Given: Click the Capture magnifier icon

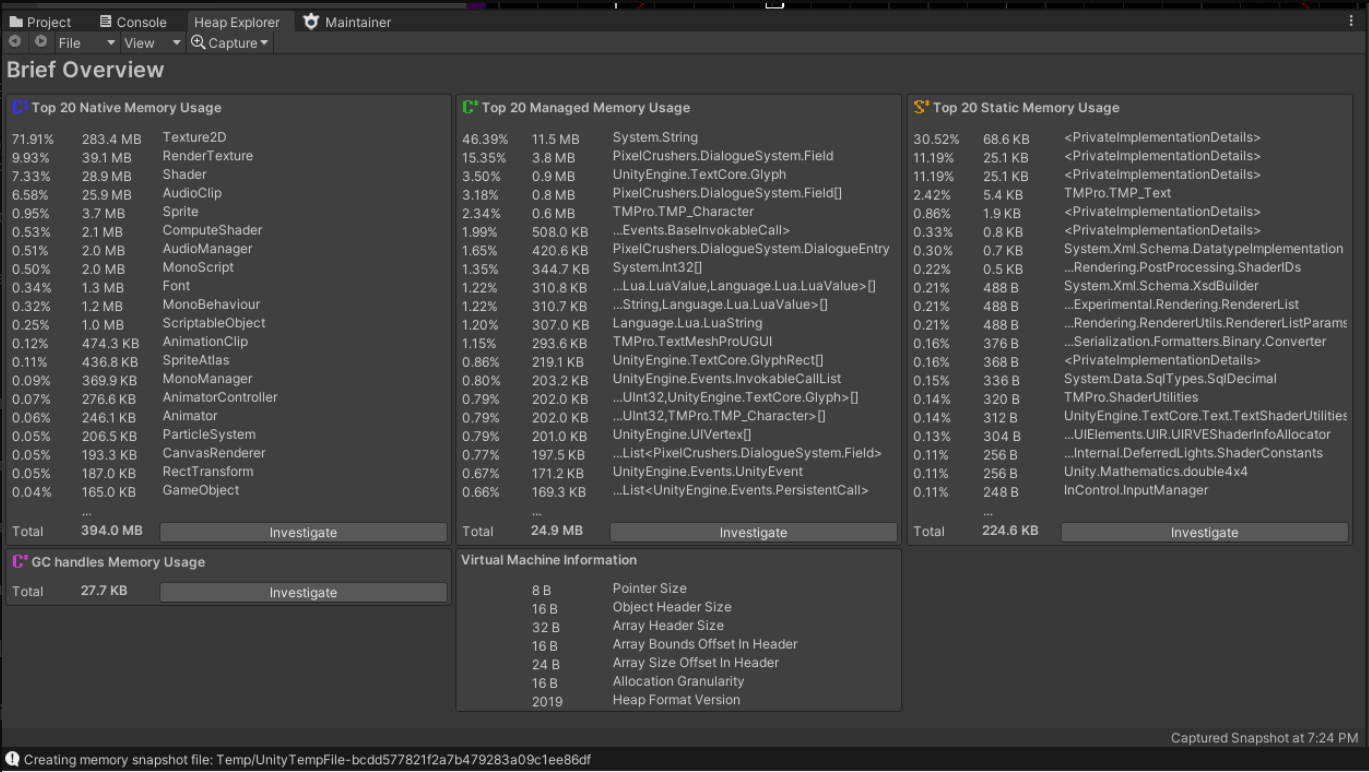Looking at the screenshot, I should [198, 42].
